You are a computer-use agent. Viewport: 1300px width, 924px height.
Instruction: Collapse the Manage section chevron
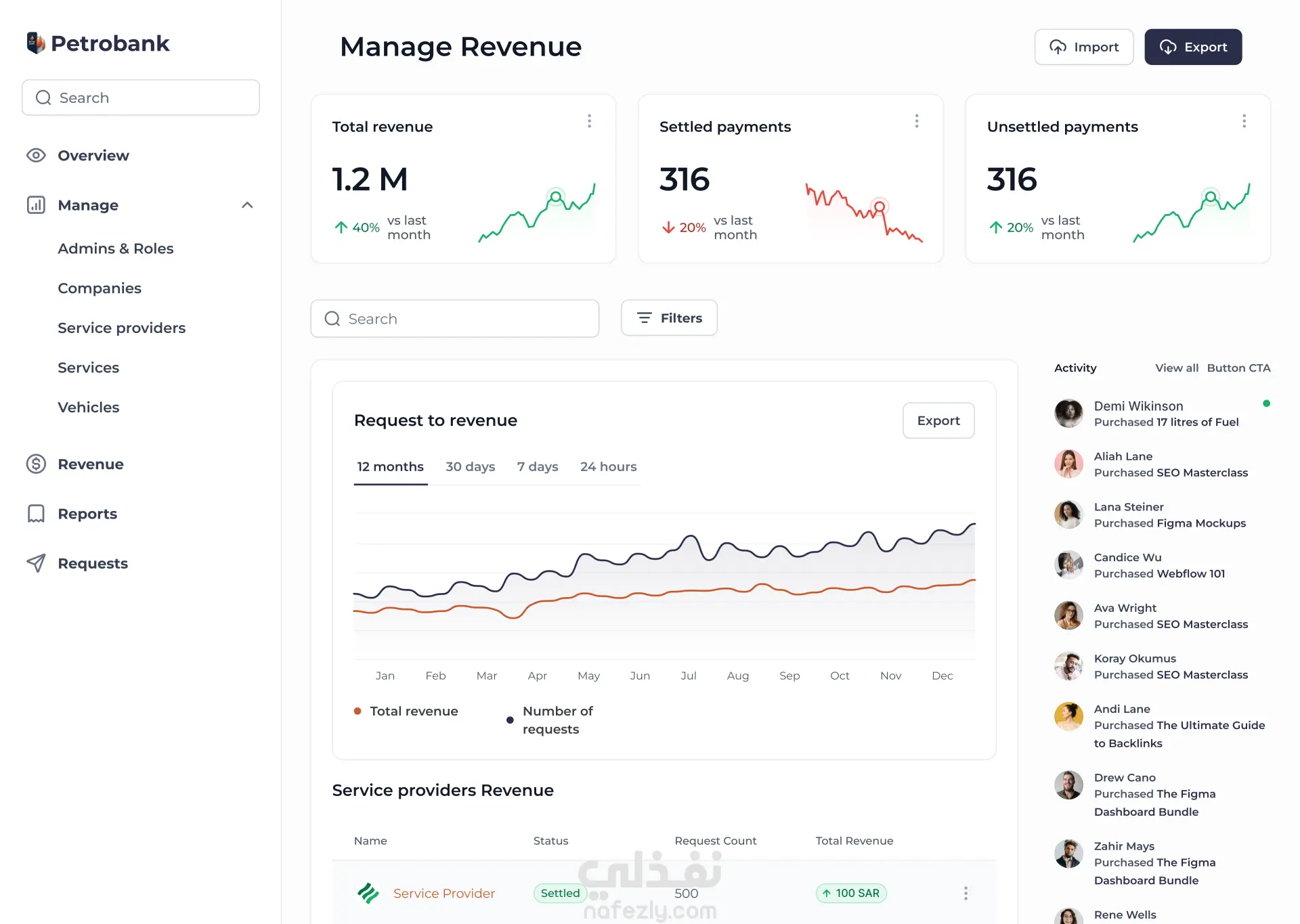click(247, 205)
